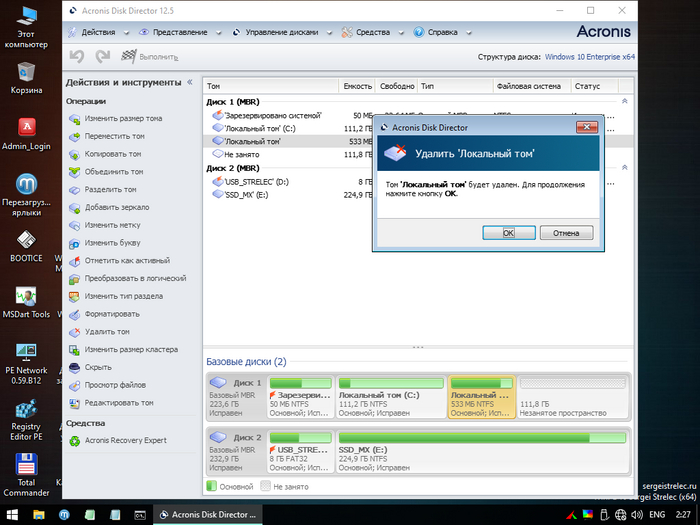Confirm deletion with the OK button
This screenshot has height=525, width=700.
[508, 233]
